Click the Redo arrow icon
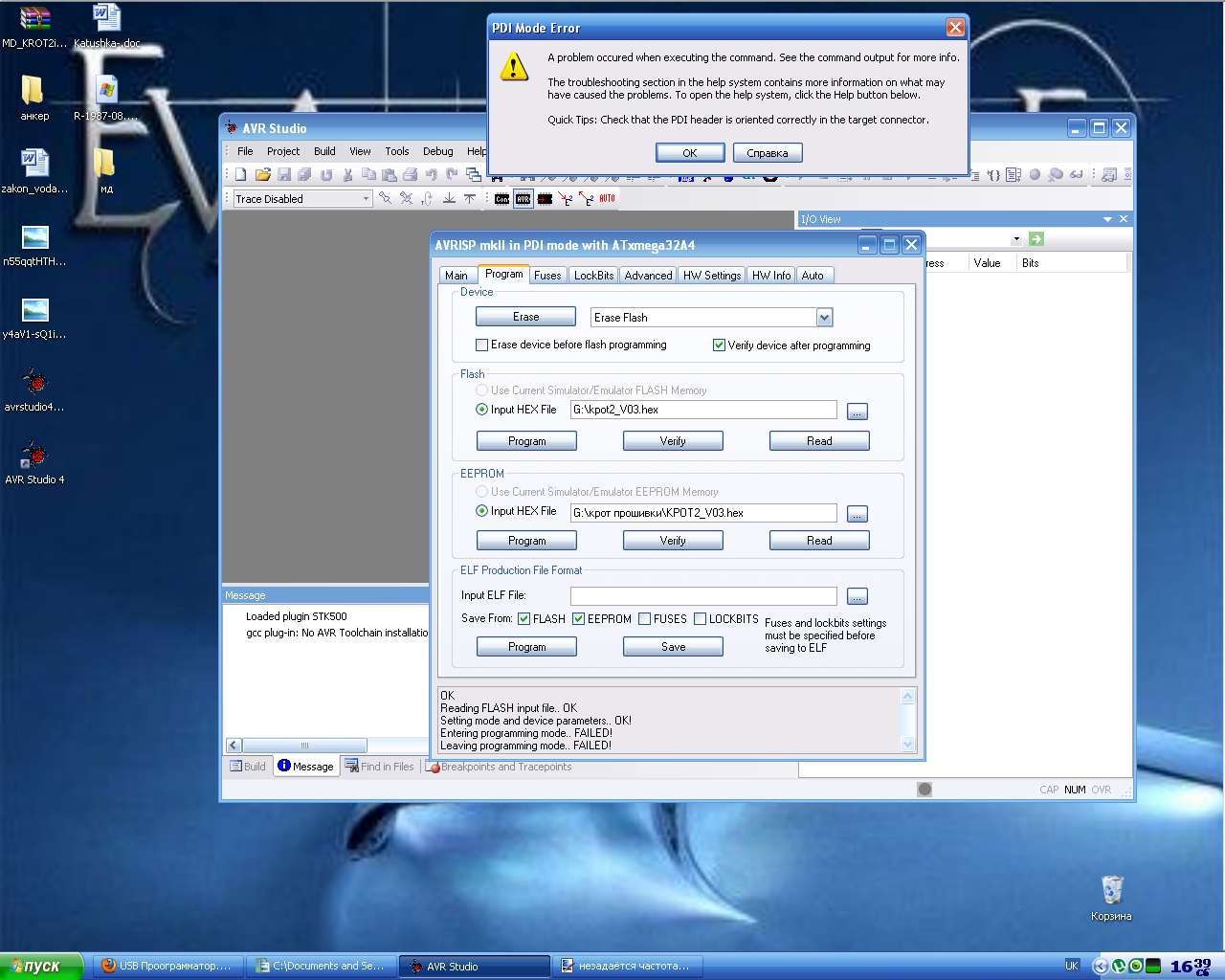 pyautogui.click(x=452, y=174)
